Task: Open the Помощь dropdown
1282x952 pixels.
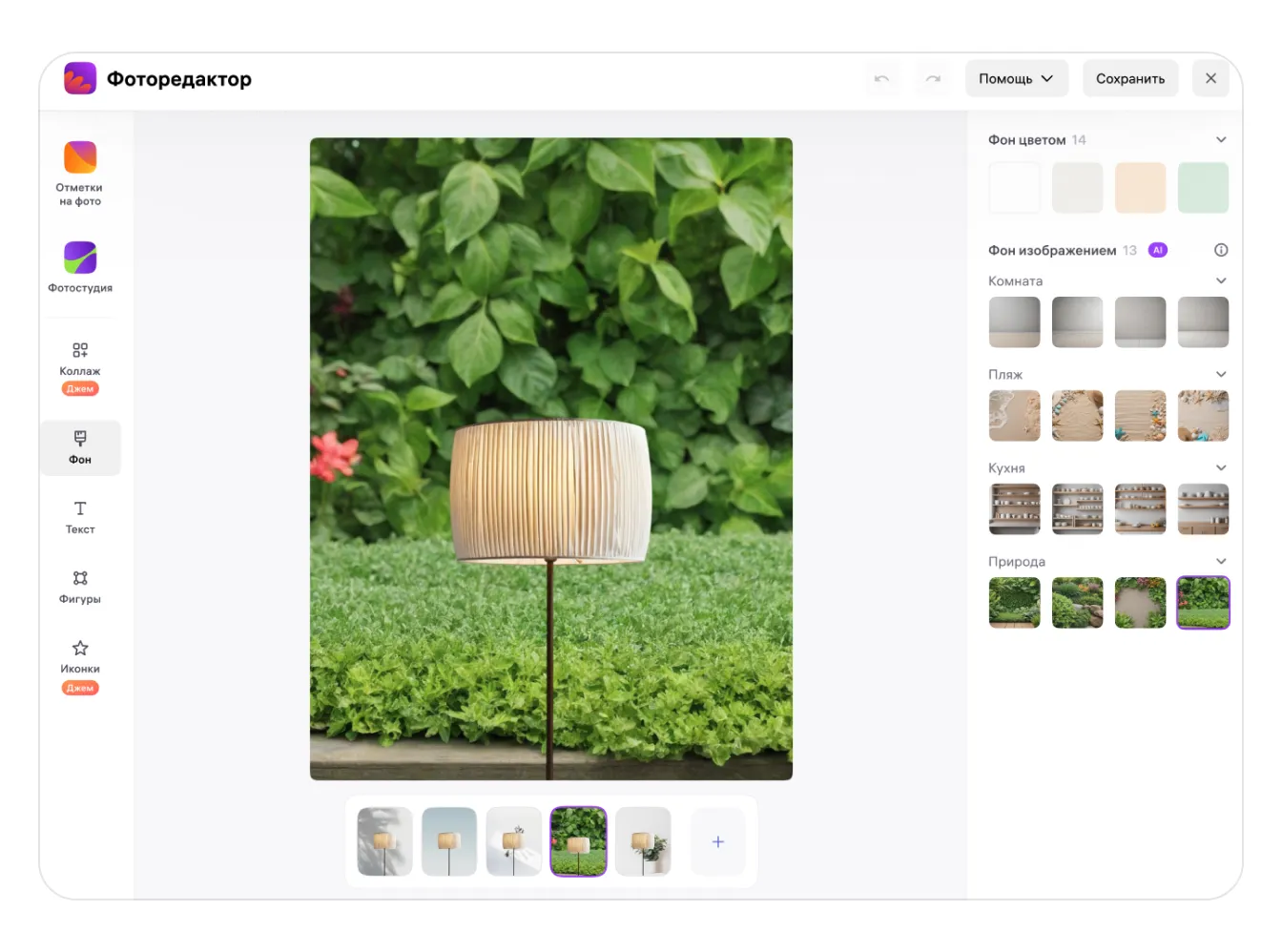Action: pos(1017,78)
